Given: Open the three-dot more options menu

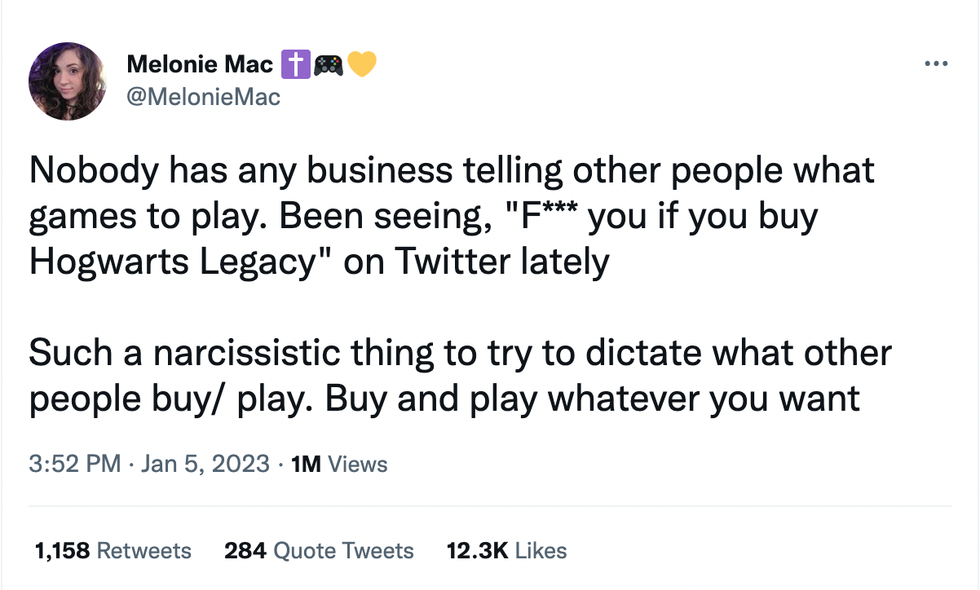Looking at the screenshot, I should coord(936,63).
